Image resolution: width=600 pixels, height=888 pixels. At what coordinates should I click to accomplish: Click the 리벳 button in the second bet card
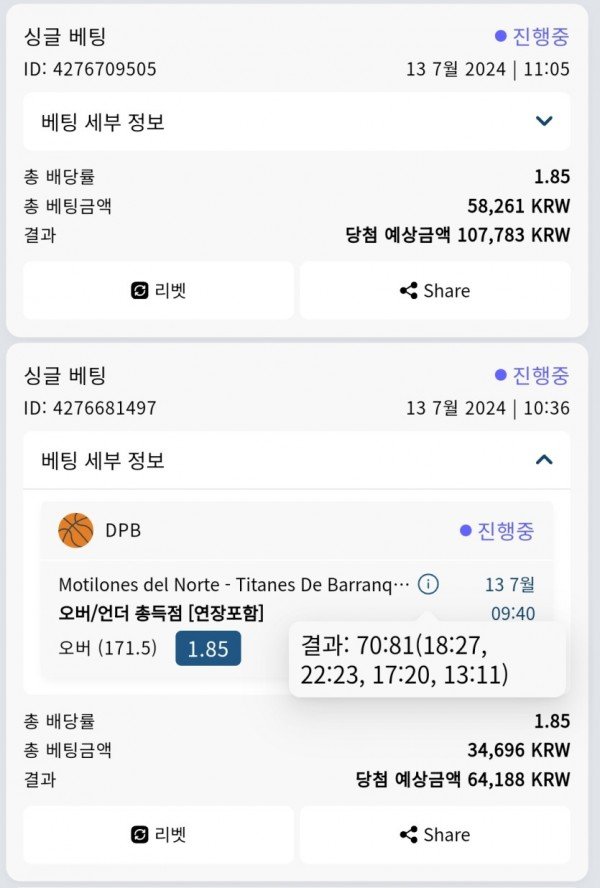click(159, 834)
